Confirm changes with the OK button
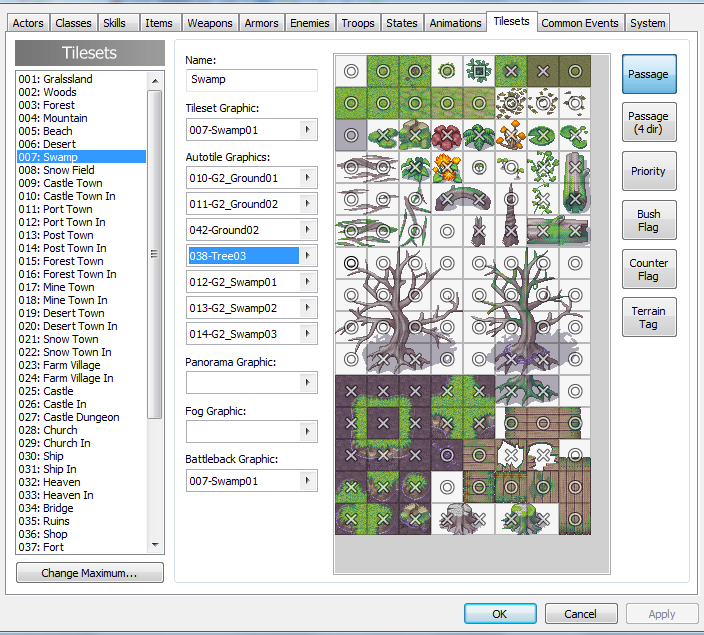The image size is (704, 635). pyautogui.click(x=500, y=613)
